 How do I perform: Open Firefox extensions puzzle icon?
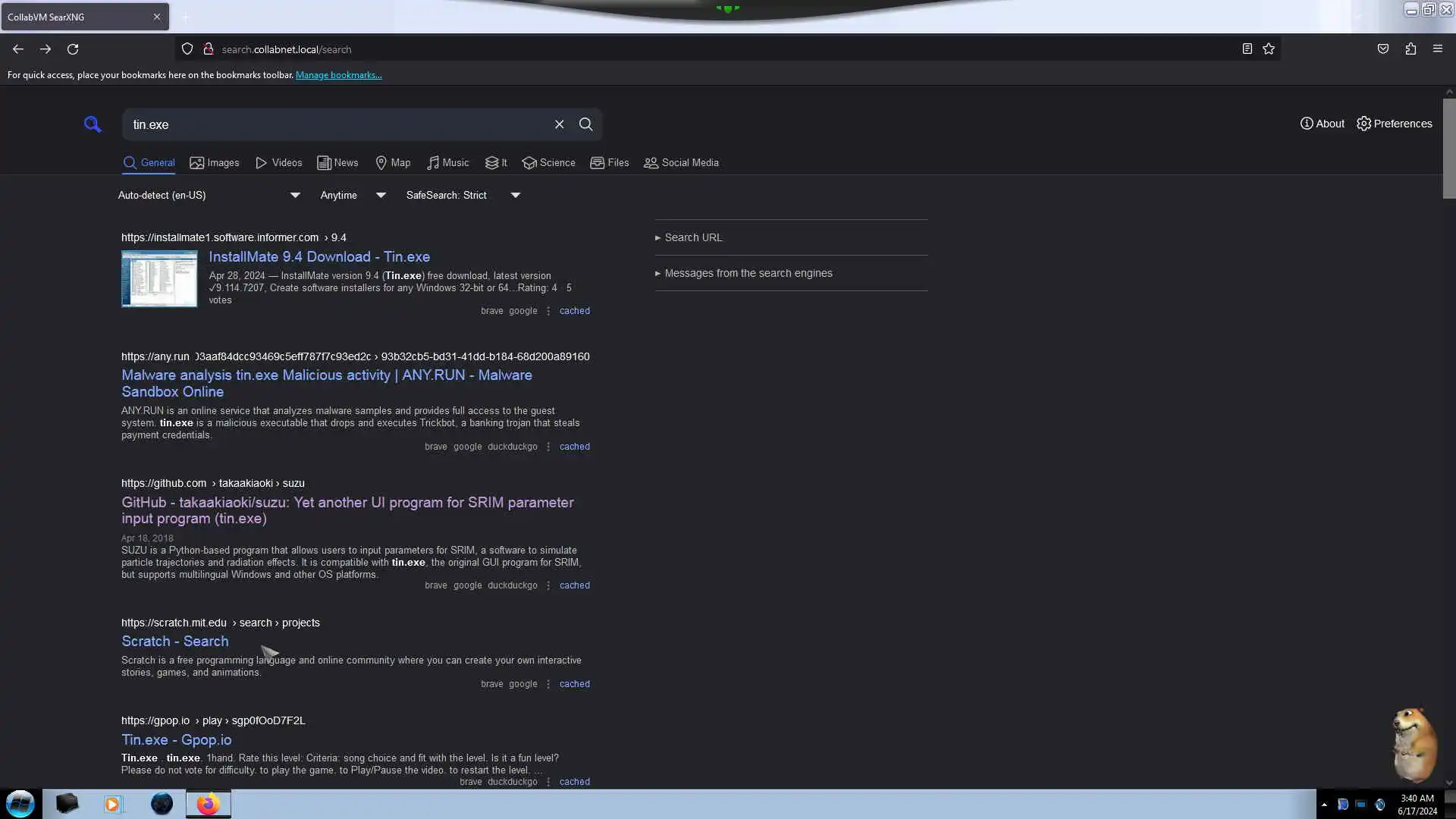pos(1410,49)
